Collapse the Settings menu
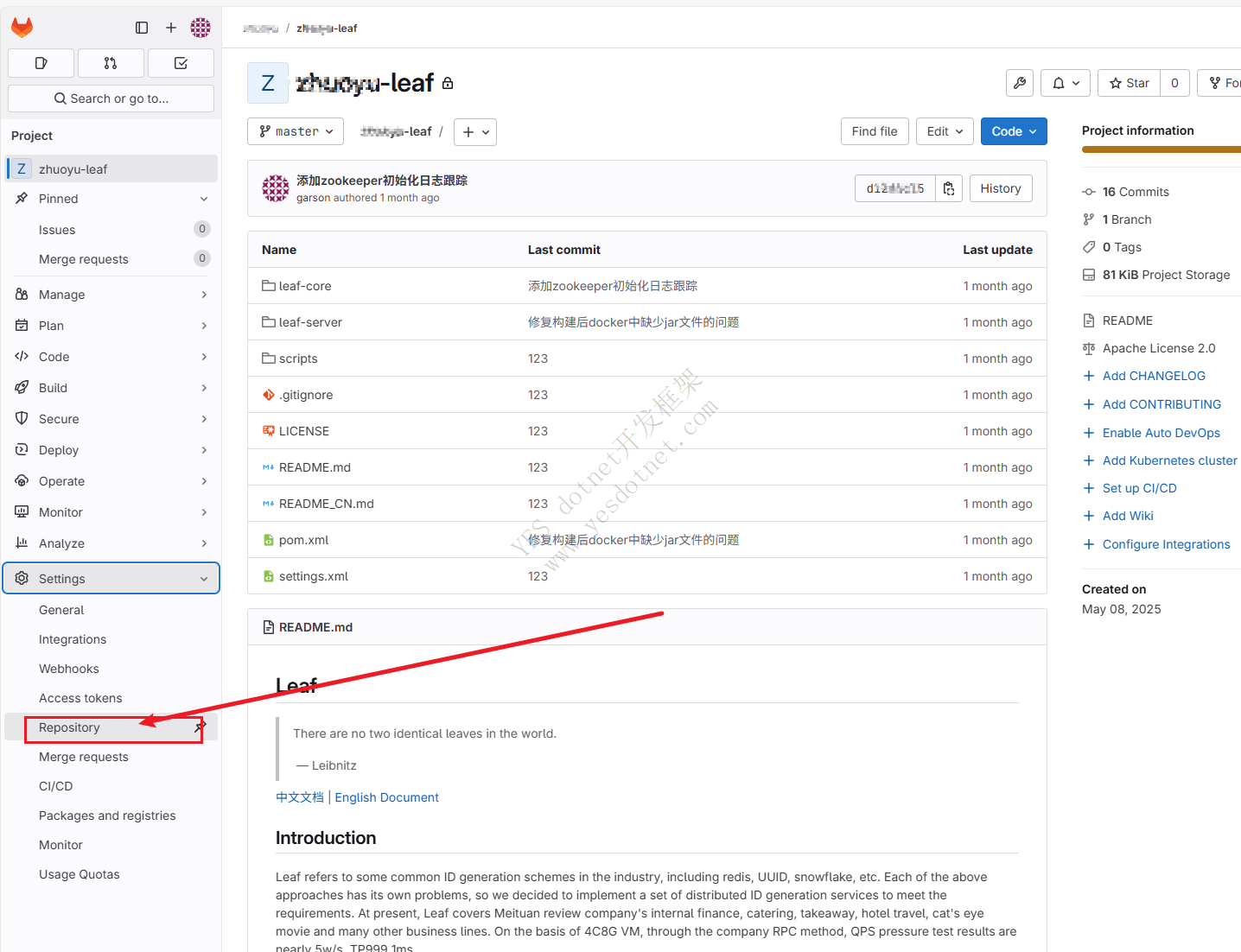This screenshot has width=1241, height=952. [x=111, y=579]
